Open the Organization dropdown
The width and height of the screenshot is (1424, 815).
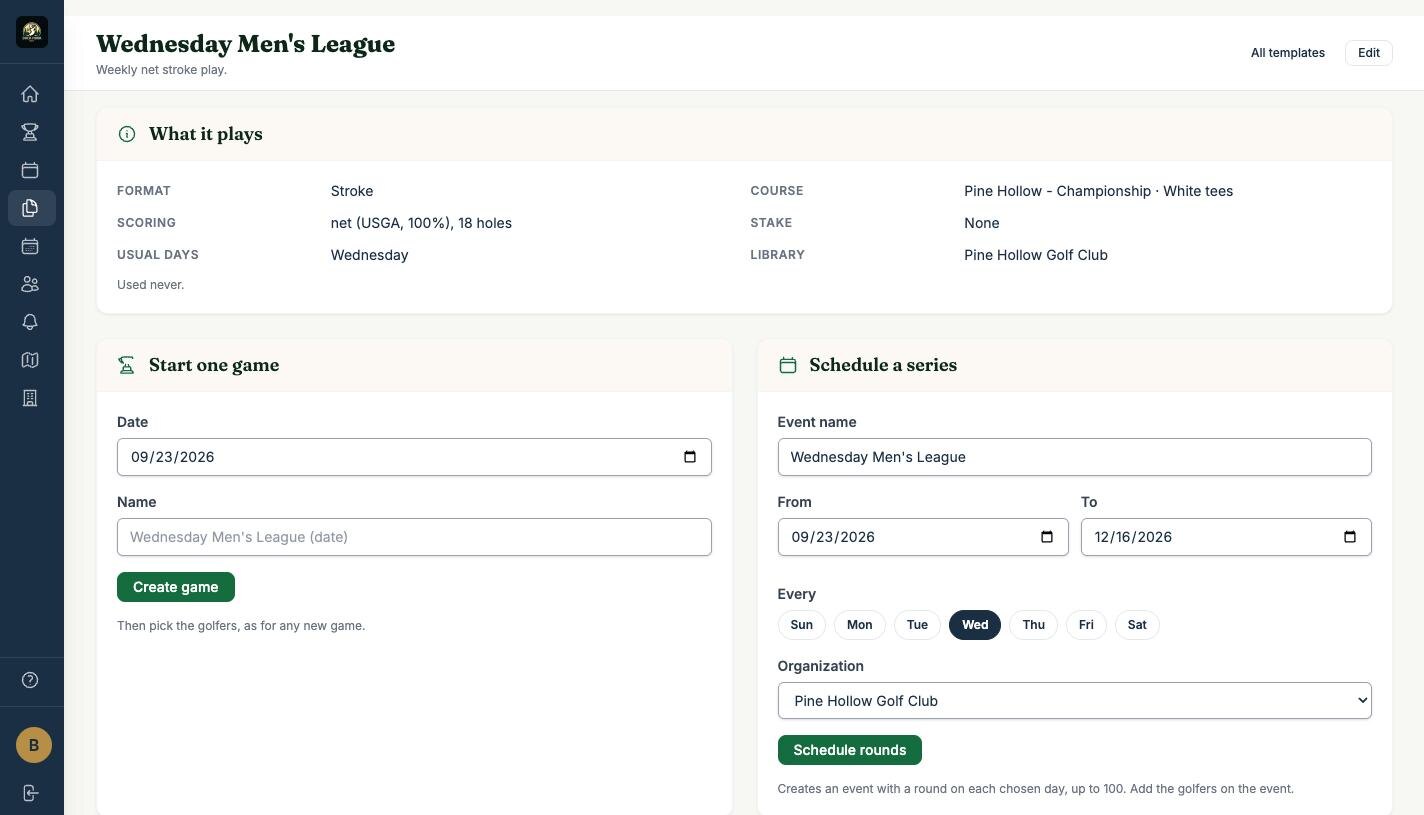tap(1074, 701)
